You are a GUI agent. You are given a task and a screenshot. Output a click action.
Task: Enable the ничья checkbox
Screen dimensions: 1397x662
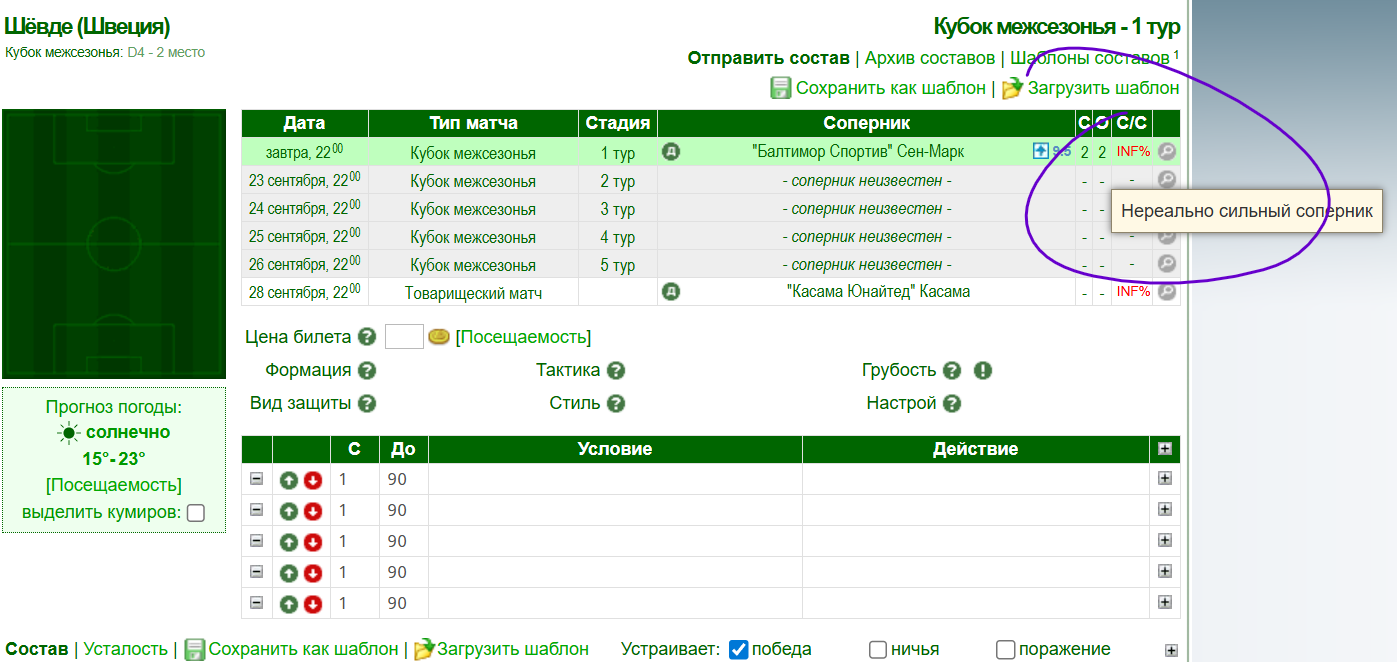tap(878, 650)
